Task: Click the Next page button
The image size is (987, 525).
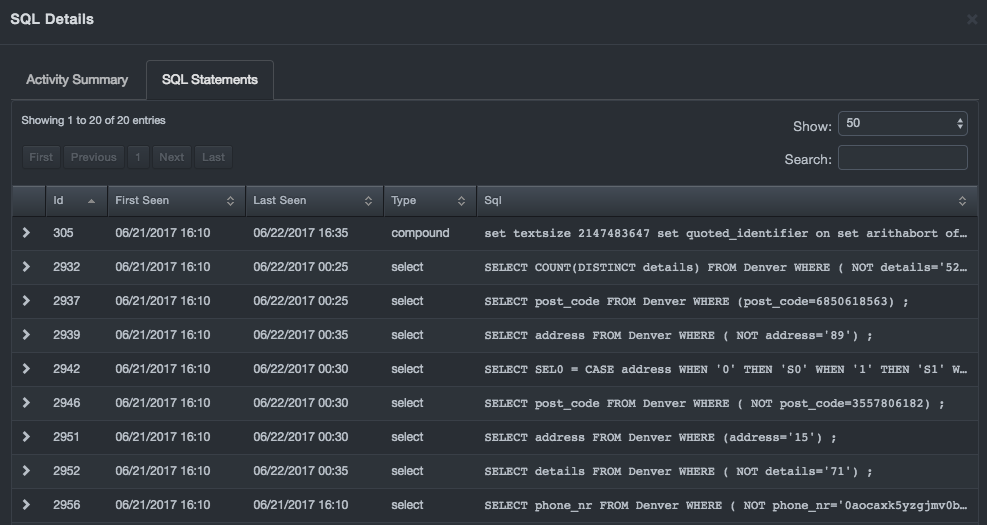Action: 172,157
